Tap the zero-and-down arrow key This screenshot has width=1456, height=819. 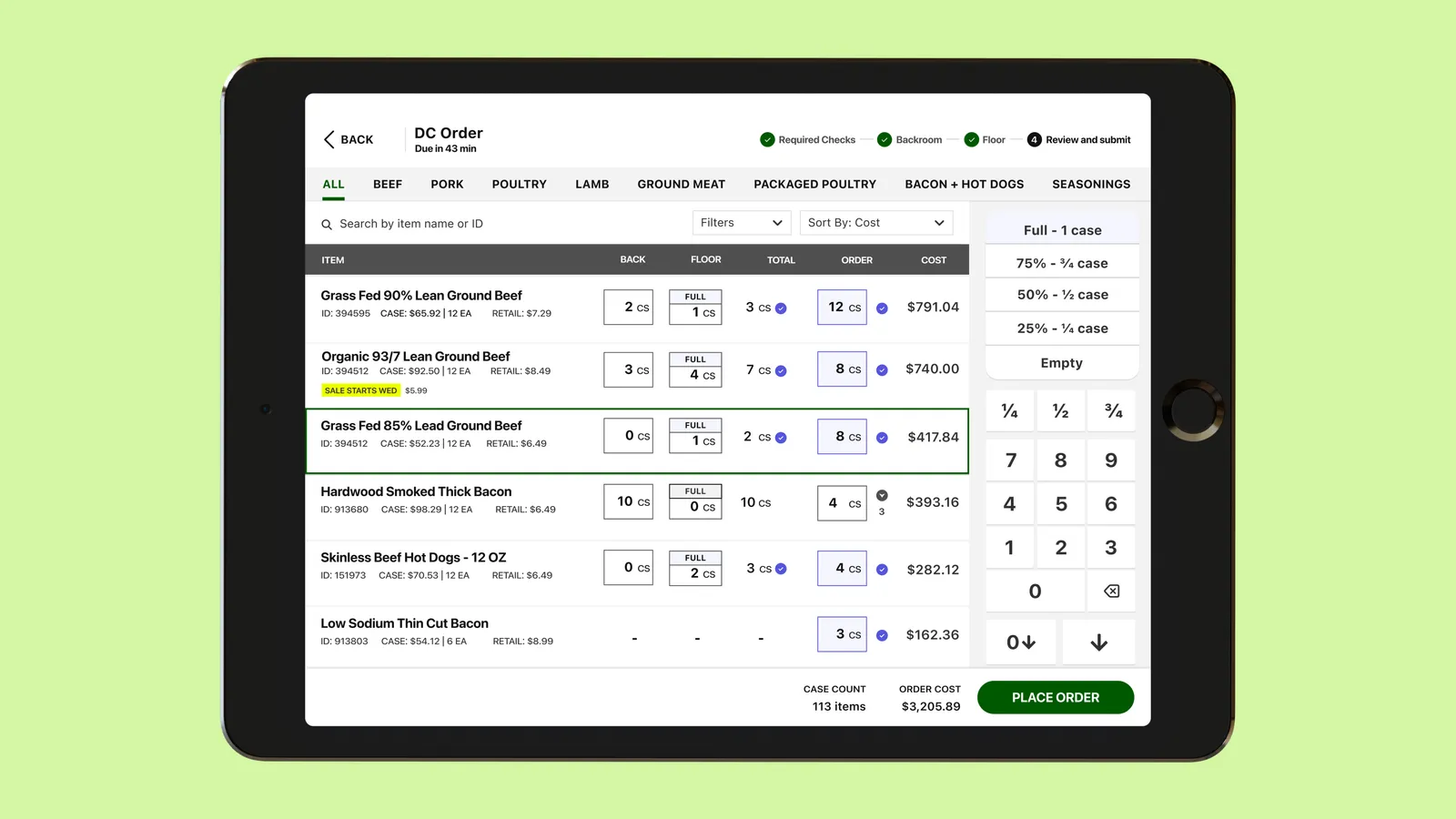(1021, 642)
